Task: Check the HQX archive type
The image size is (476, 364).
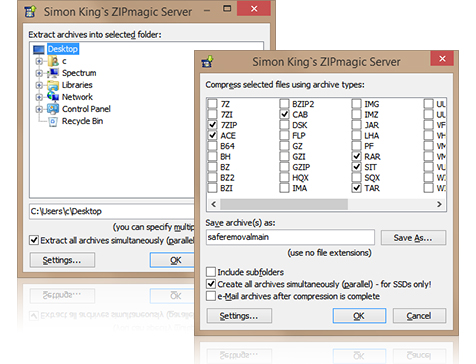Action: 284,178
